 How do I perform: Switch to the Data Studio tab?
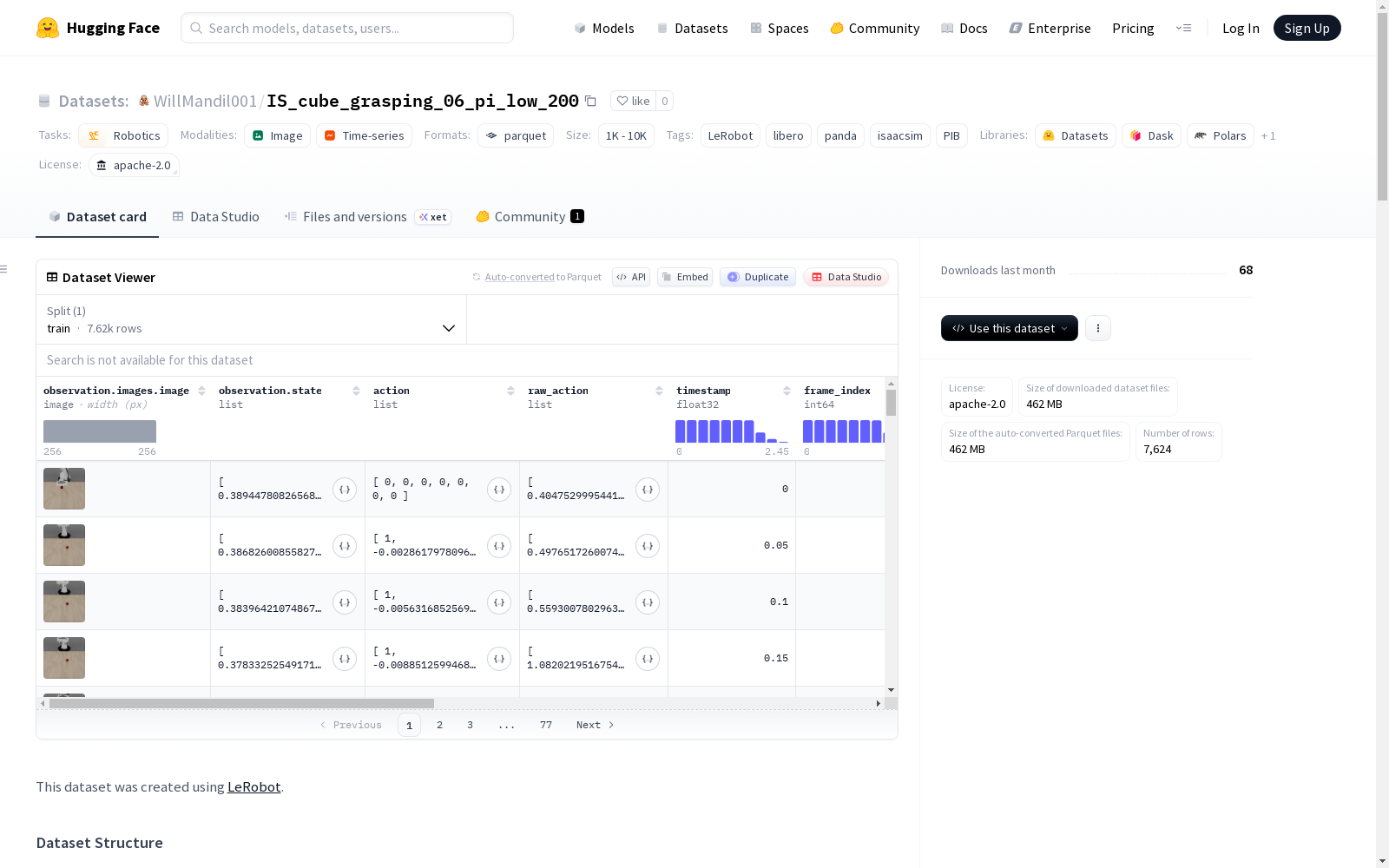(215, 217)
